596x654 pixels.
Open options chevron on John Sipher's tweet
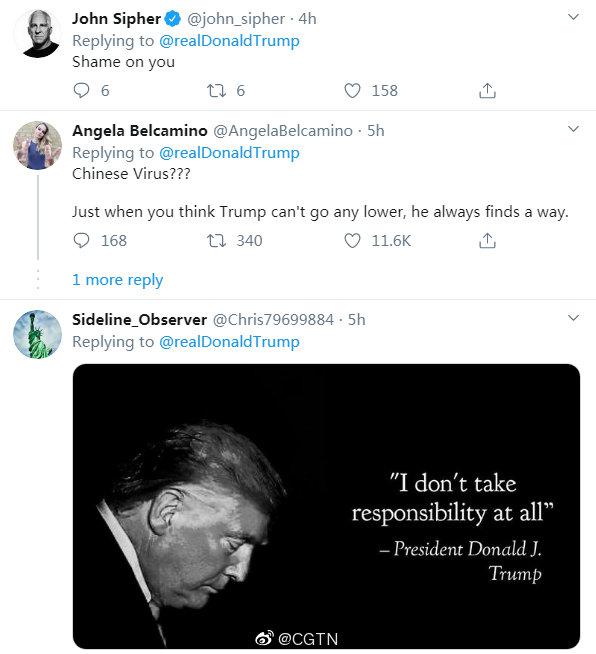pos(573,17)
